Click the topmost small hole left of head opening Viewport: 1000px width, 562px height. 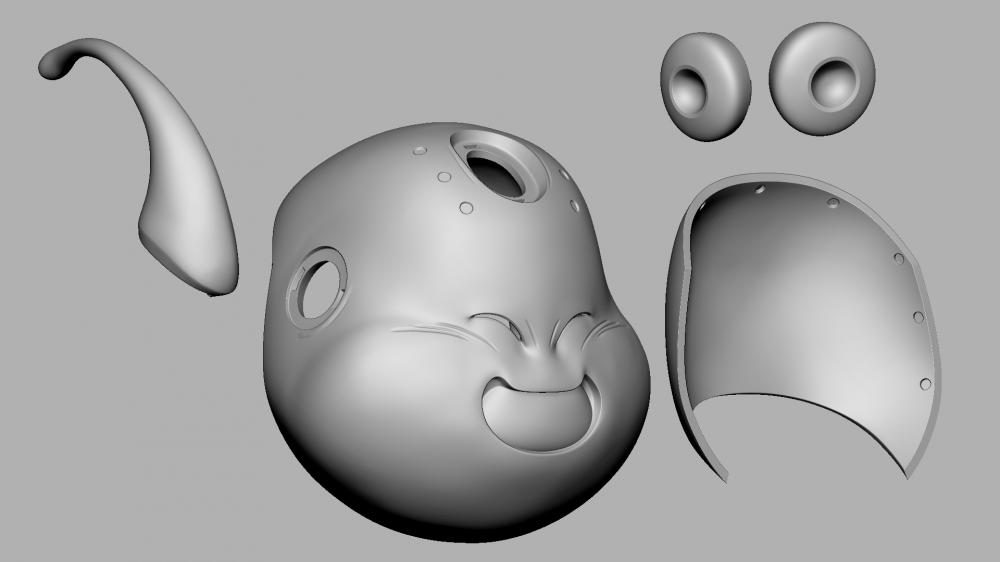(419, 151)
